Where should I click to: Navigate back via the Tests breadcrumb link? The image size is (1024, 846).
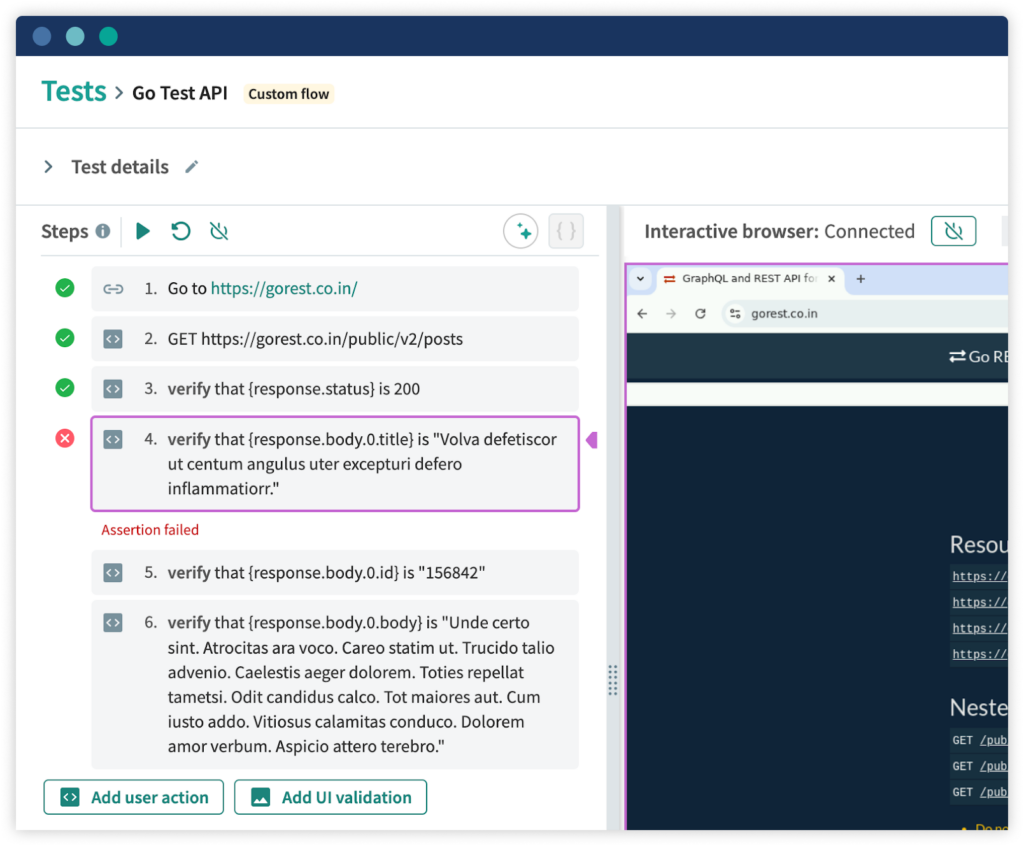(73, 91)
